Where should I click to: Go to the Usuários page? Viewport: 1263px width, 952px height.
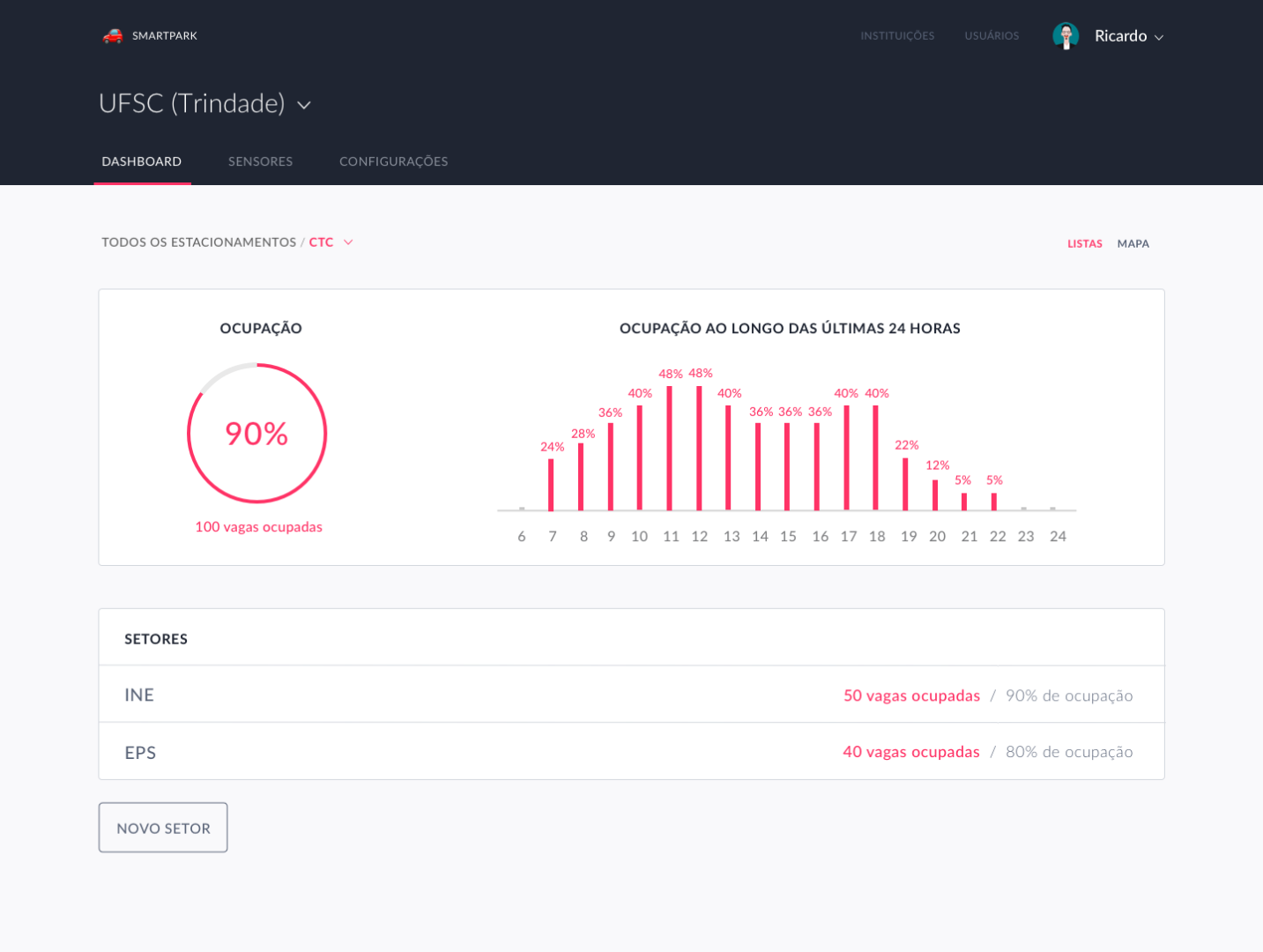992,36
